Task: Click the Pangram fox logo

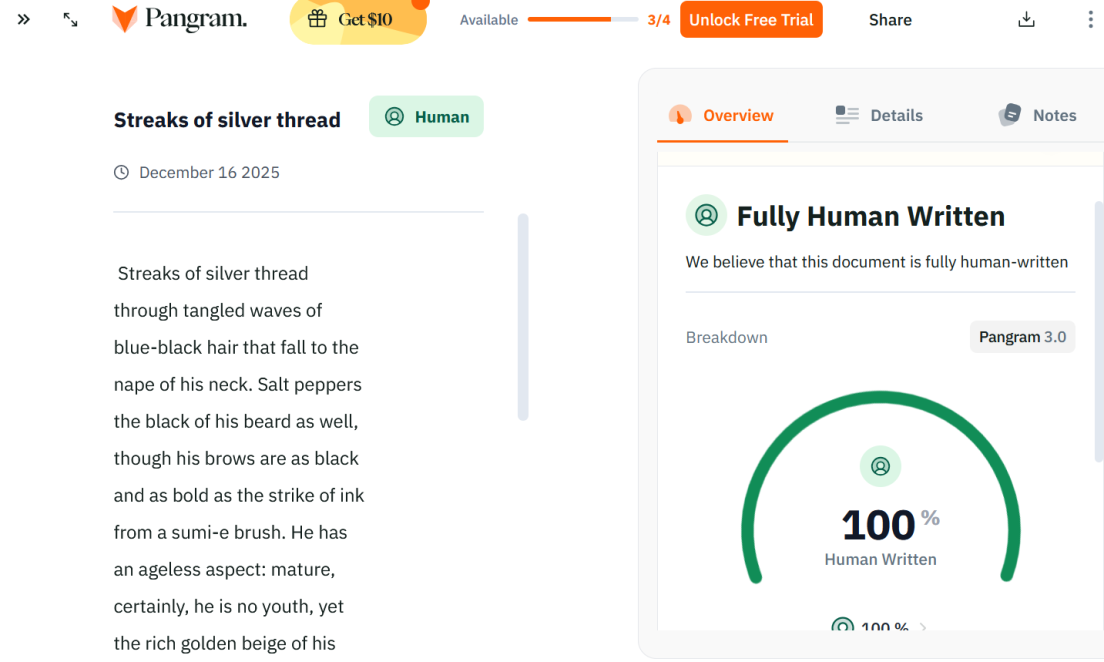Action: pyautogui.click(x=125, y=19)
